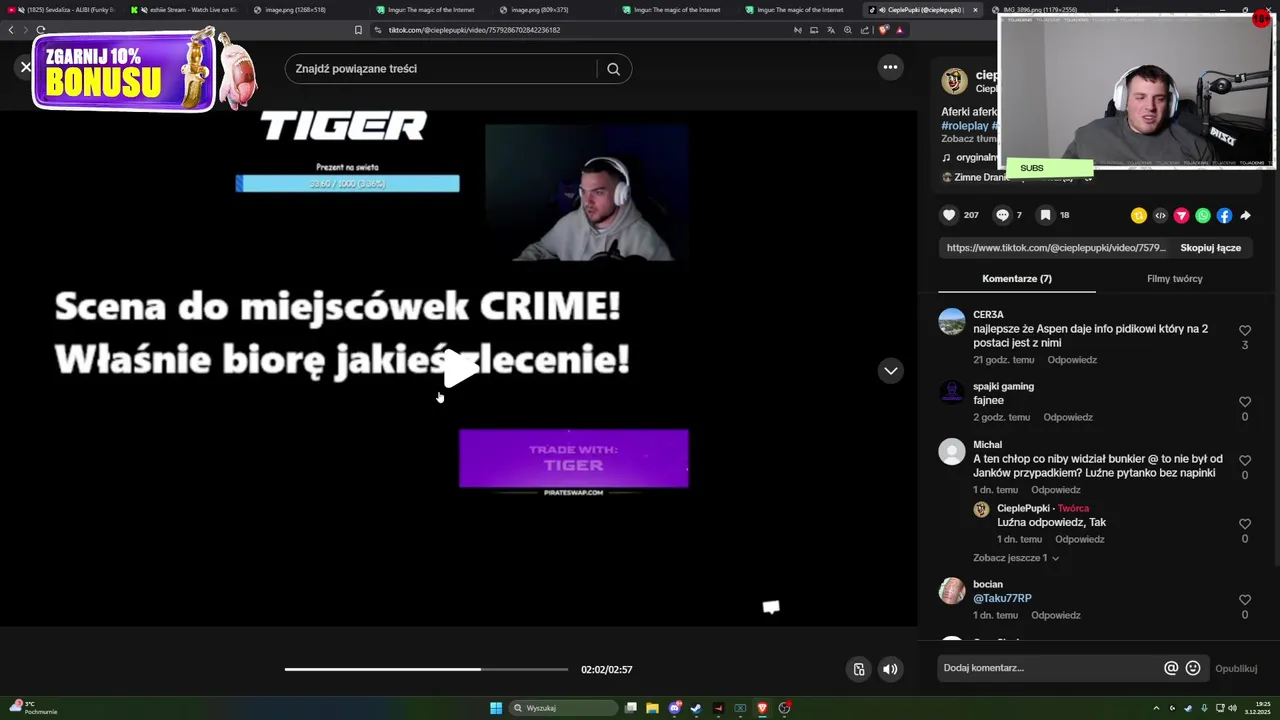Open the 'ZGARNIJ 10% BONUSU' banner

tap(124, 72)
